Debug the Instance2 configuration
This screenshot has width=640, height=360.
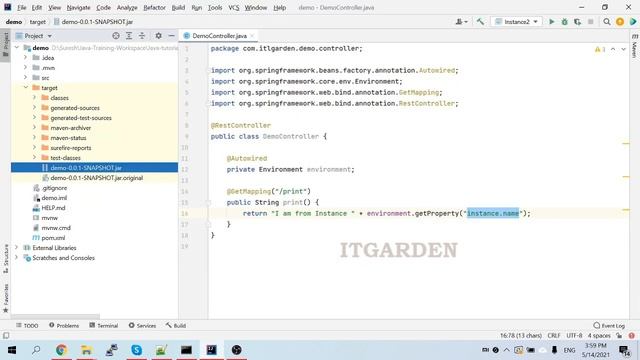click(564, 22)
